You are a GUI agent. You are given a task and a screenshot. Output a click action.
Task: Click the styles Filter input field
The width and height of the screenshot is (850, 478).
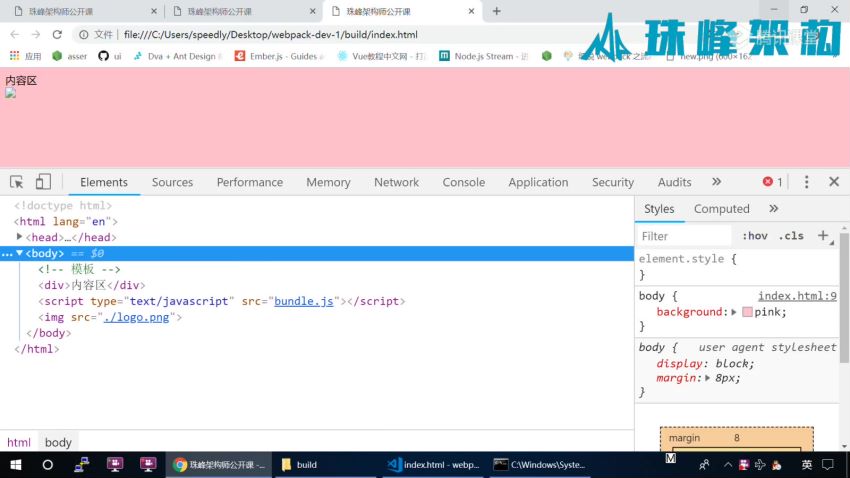click(x=684, y=236)
